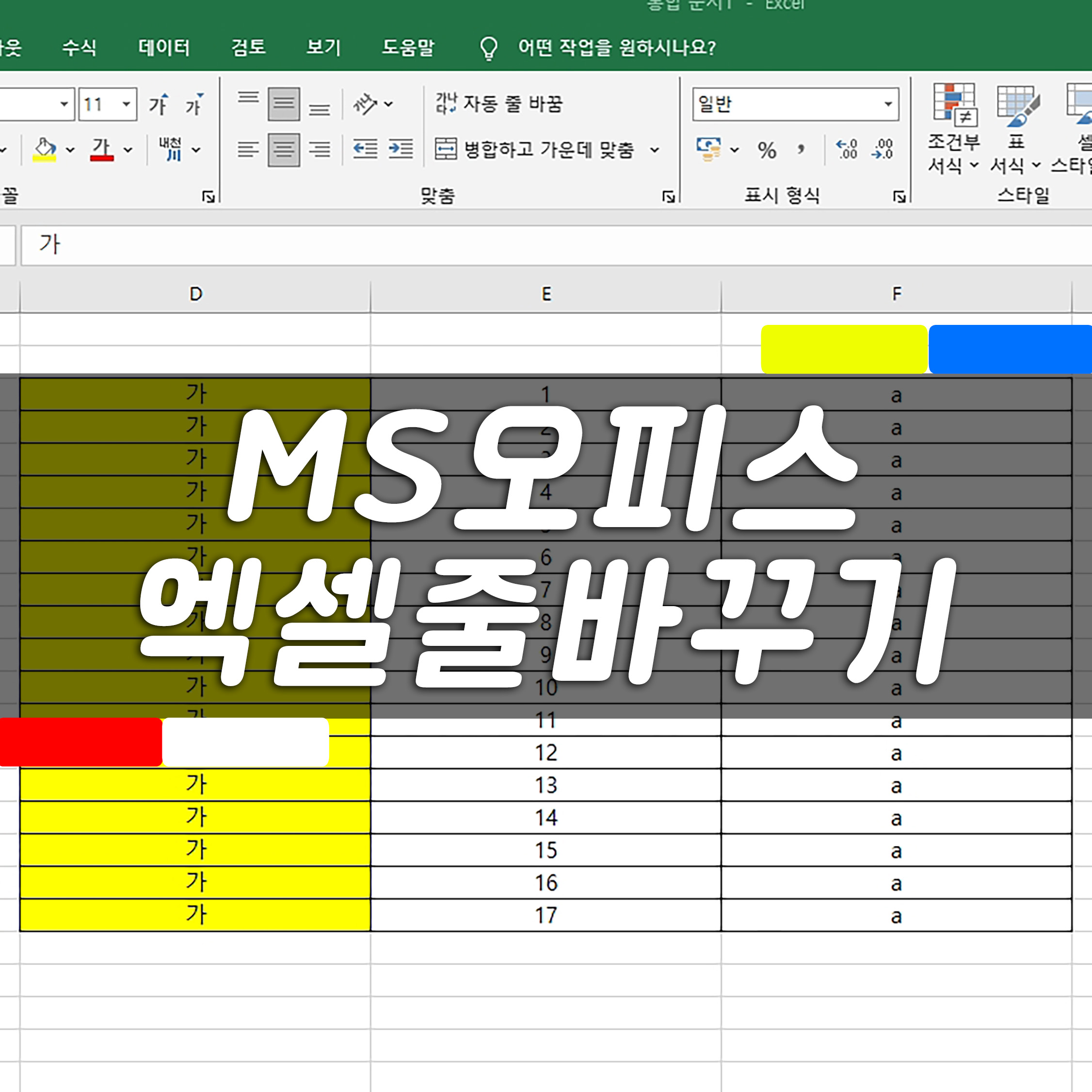Click the text orientation icon
The image size is (1092, 1092).
[365, 104]
